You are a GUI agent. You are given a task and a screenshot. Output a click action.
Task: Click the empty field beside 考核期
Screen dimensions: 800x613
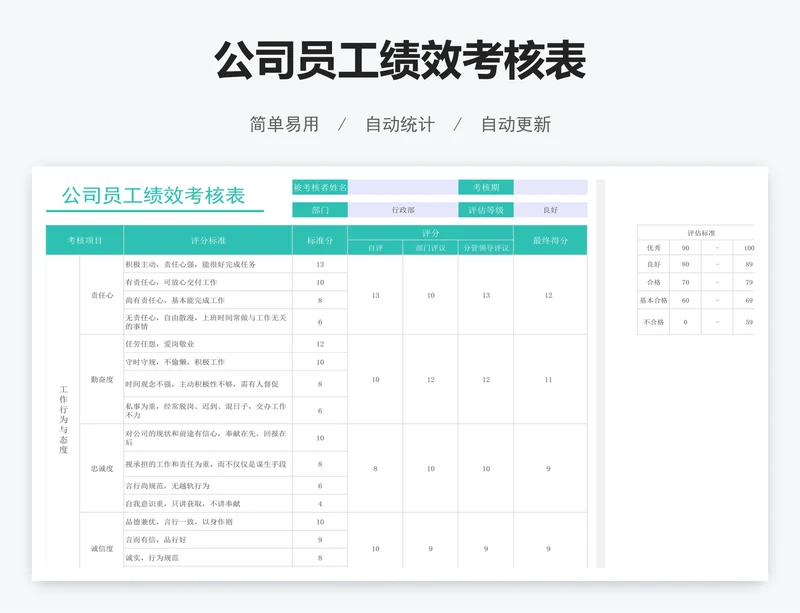[x=551, y=187]
